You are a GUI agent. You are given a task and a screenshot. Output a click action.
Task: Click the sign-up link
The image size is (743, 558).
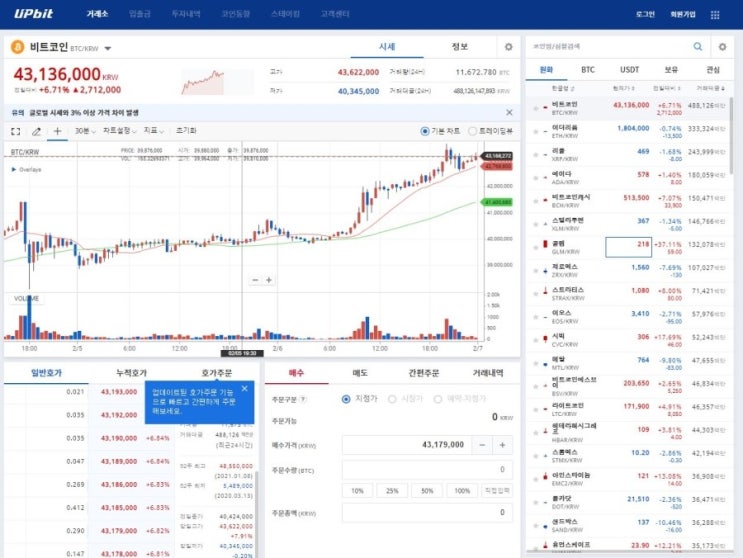click(x=683, y=14)
